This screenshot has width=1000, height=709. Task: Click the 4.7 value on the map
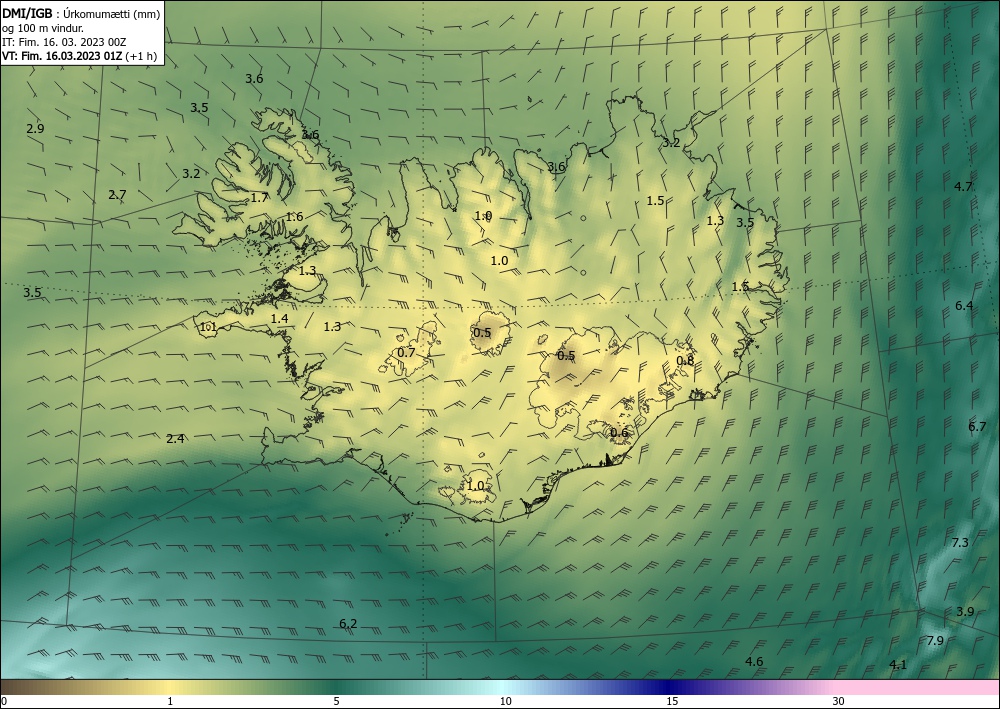point(963,186)
